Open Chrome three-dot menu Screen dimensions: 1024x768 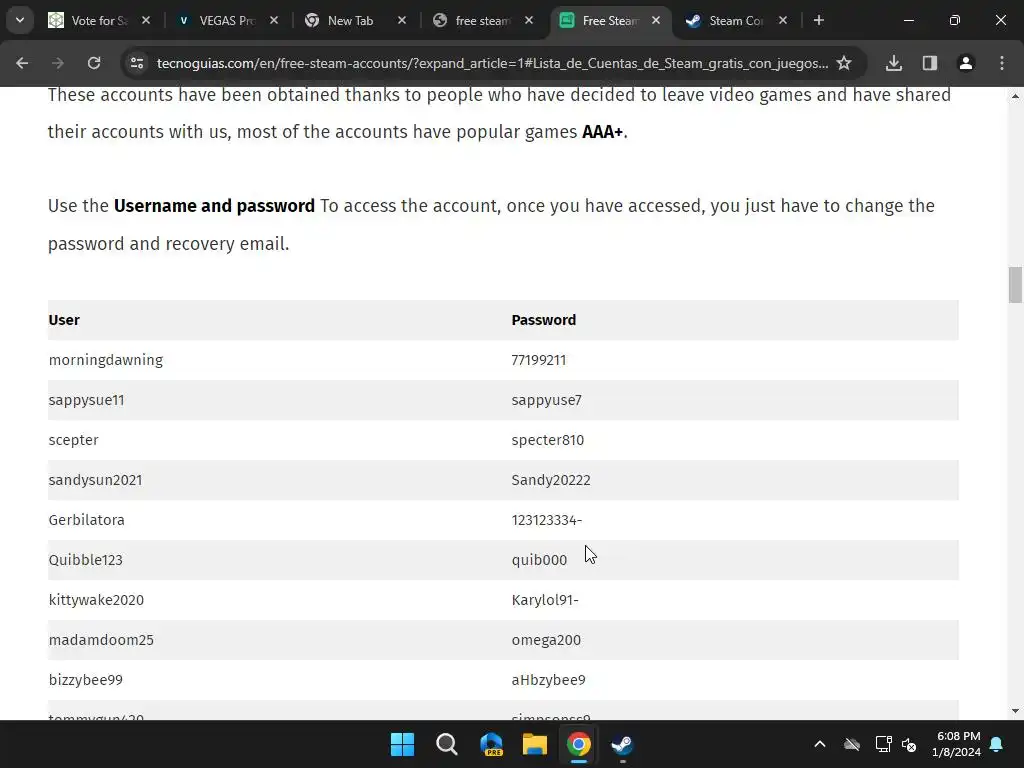tap(1002, 63)
